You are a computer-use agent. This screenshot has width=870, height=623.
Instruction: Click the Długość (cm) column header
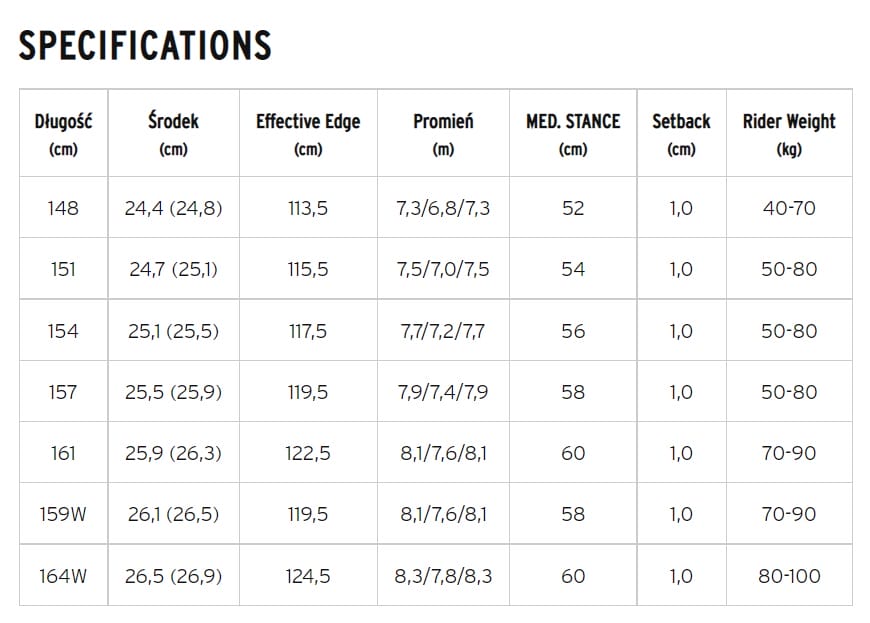tap(62, 134)
